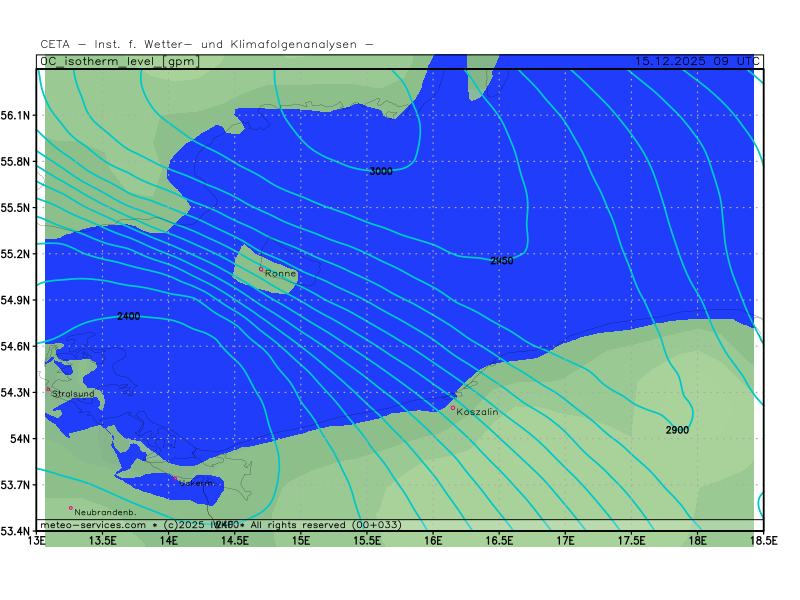The height and width of the screenshot is (600, 800).
Task: Select the 2450 contour label near map center
Action: pos(502,261)
